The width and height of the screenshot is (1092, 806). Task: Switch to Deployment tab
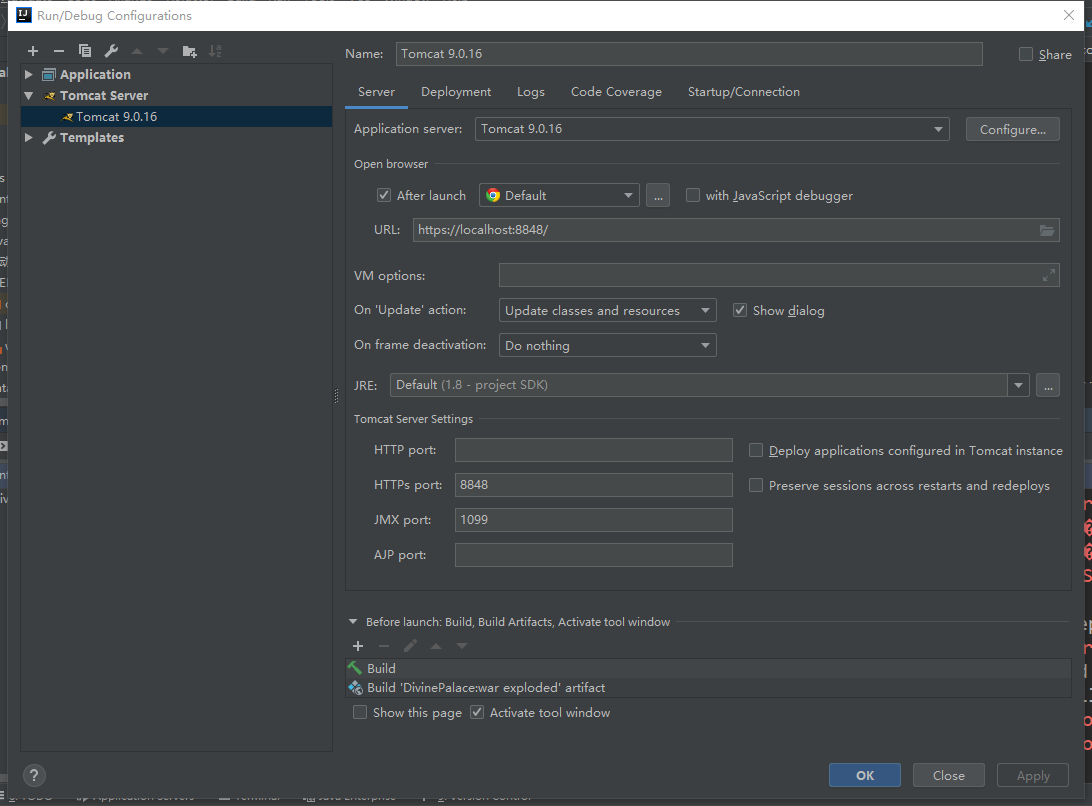(456, 92)
